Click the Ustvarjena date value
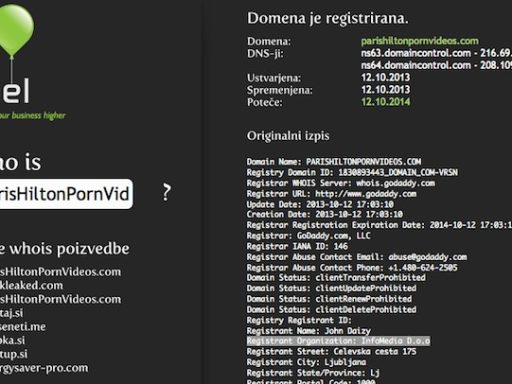Image resolution: width=512 pixels, height=384 pixels. pos(386,77)
